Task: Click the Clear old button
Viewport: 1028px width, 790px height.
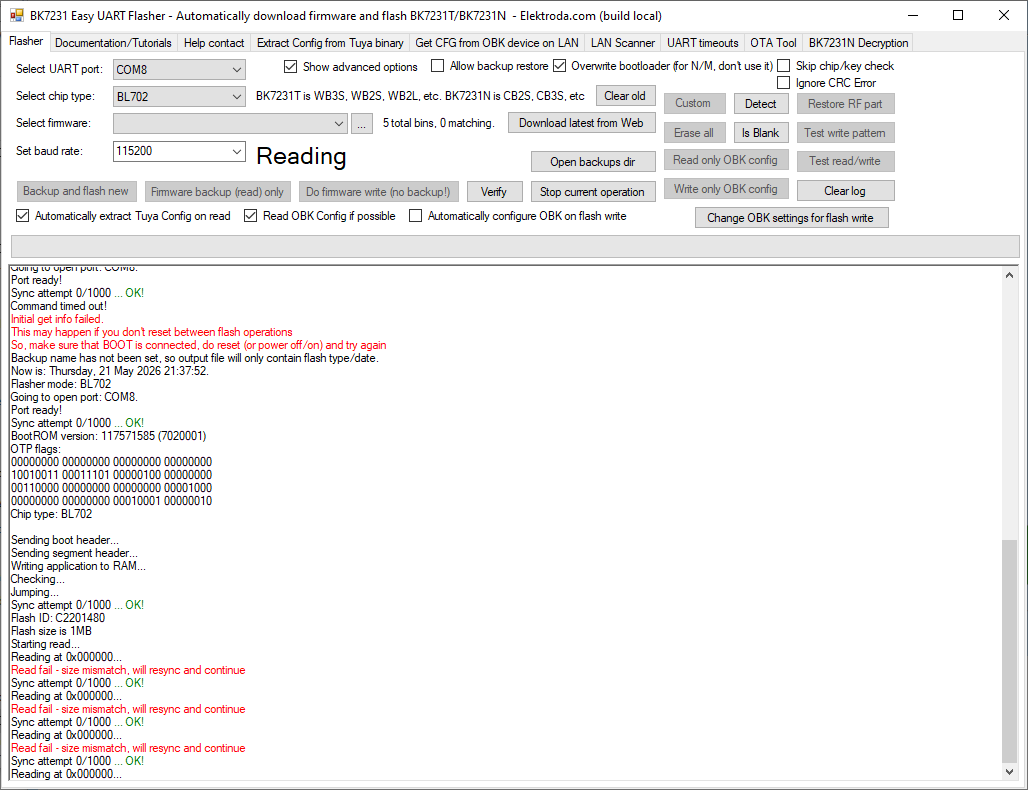Action: 625,96
